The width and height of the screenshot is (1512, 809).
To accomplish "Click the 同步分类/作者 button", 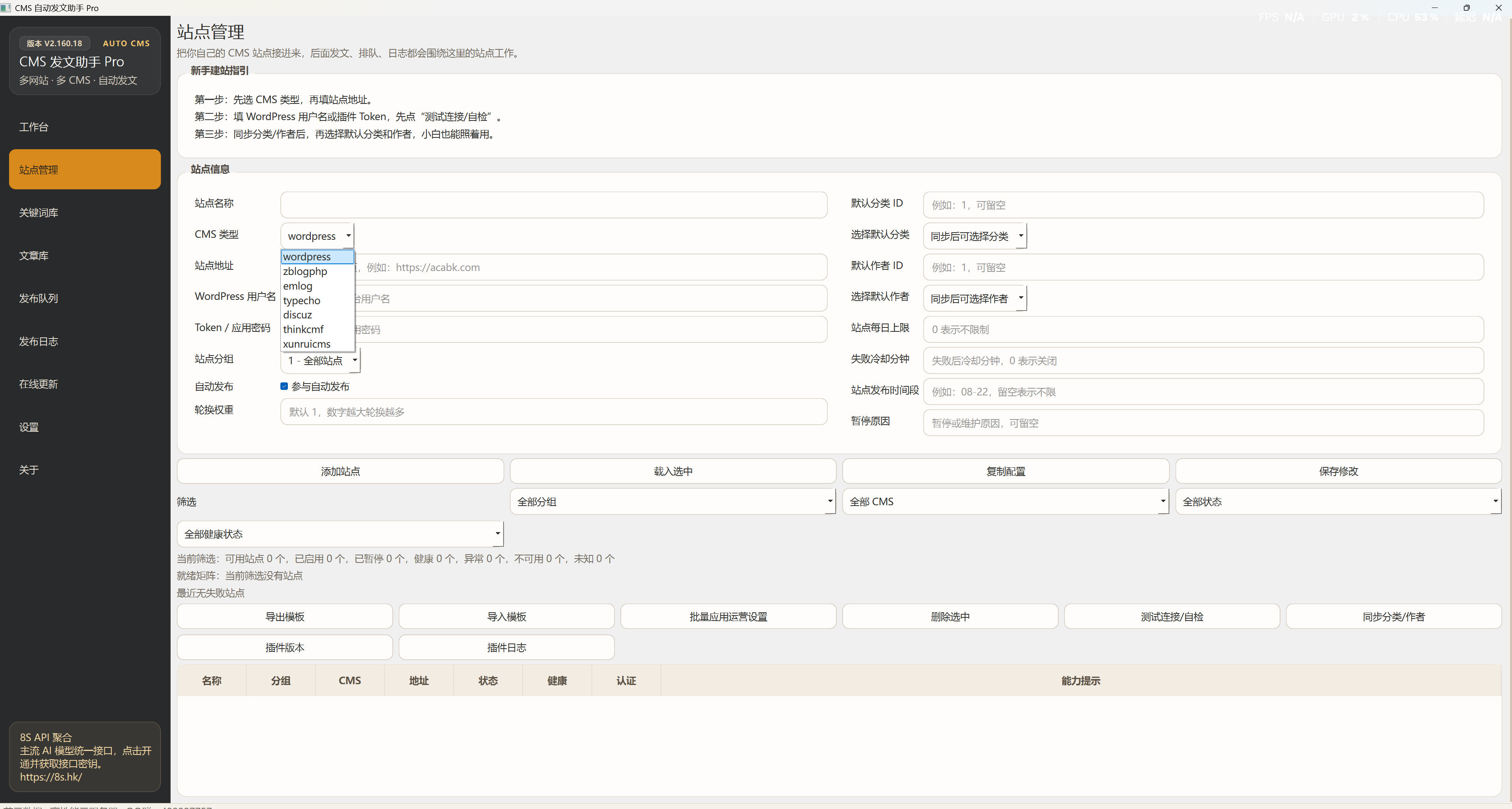I will (1394, 617).
